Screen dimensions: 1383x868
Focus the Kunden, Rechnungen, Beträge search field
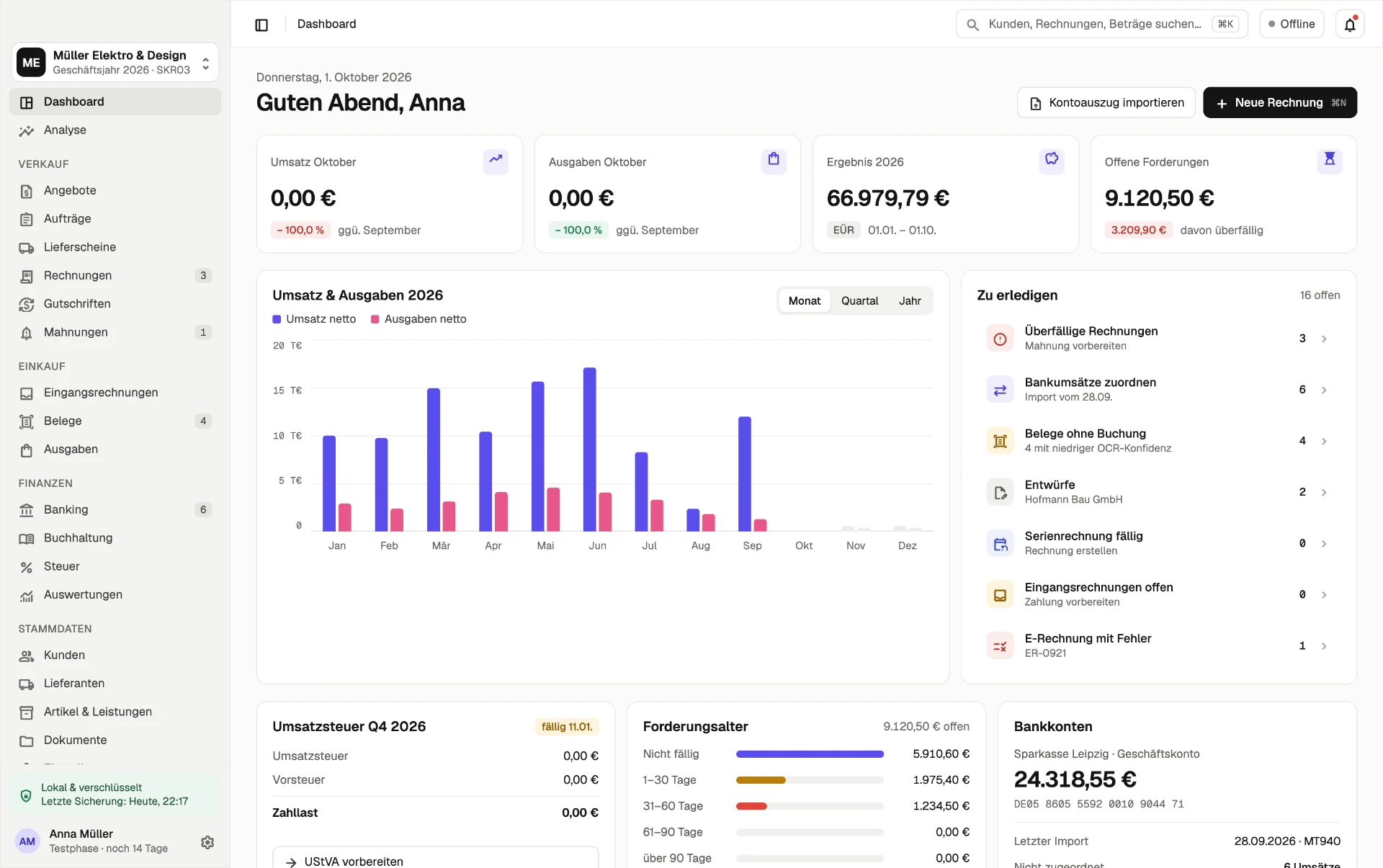pyautogui.click(x=1102, y=24)
